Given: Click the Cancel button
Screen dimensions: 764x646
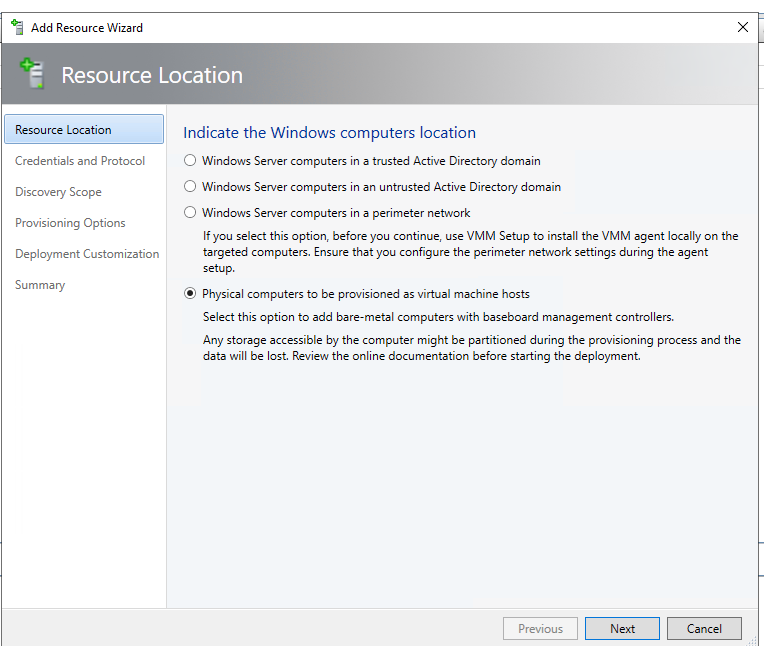Looking at the screenshot, I should click(x=704, y=628).
